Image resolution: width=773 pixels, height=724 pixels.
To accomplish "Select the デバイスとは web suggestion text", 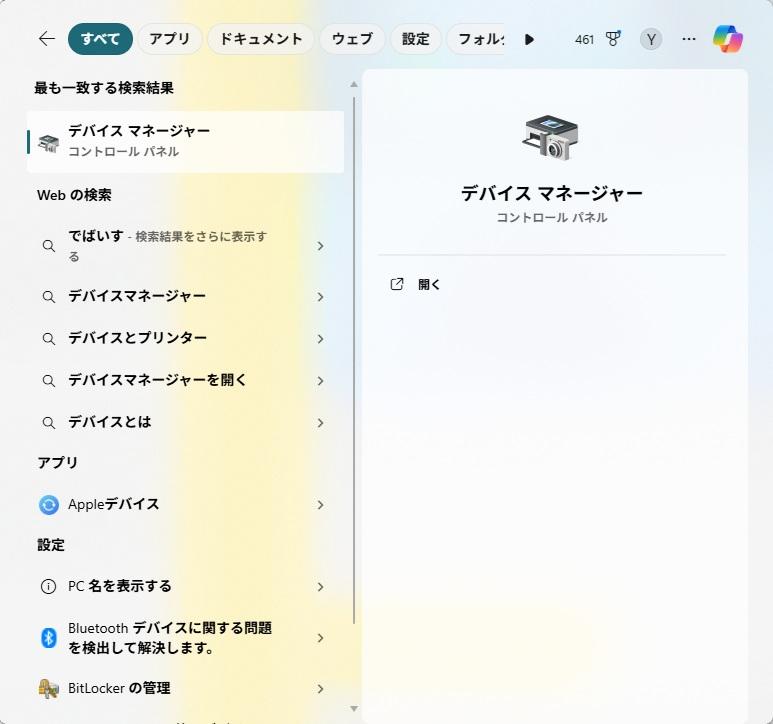I will pyautogui.click(x=109, y=422).
